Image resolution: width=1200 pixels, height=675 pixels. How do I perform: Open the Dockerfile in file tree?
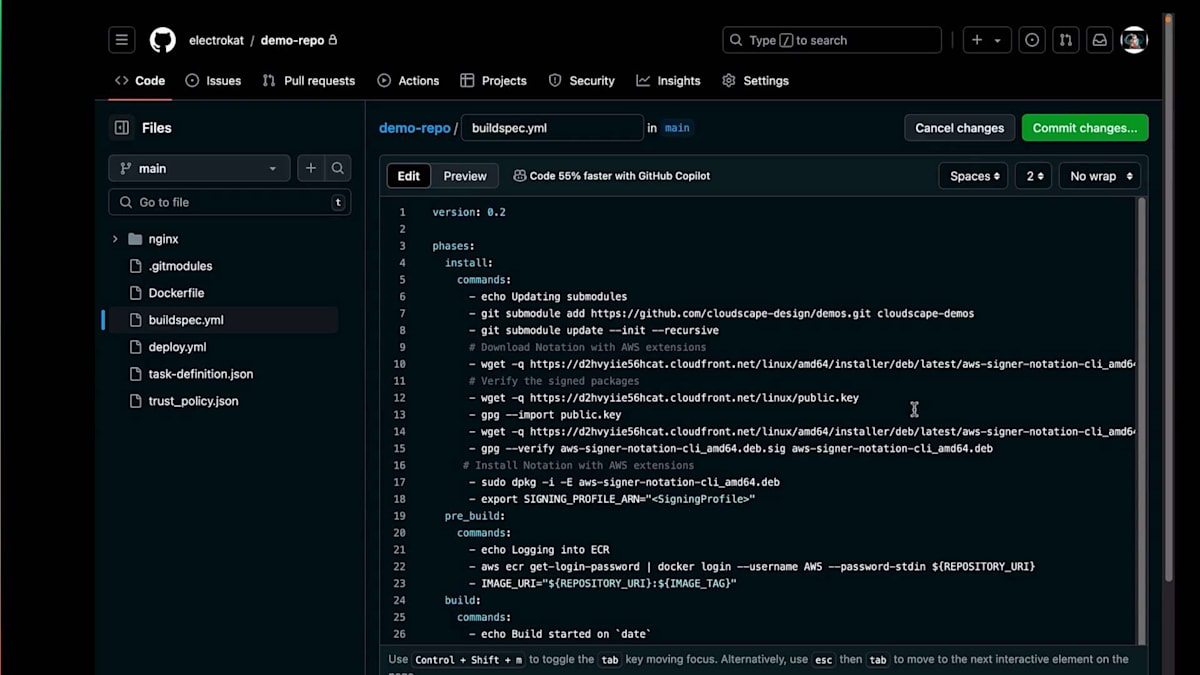coord(176,293)
